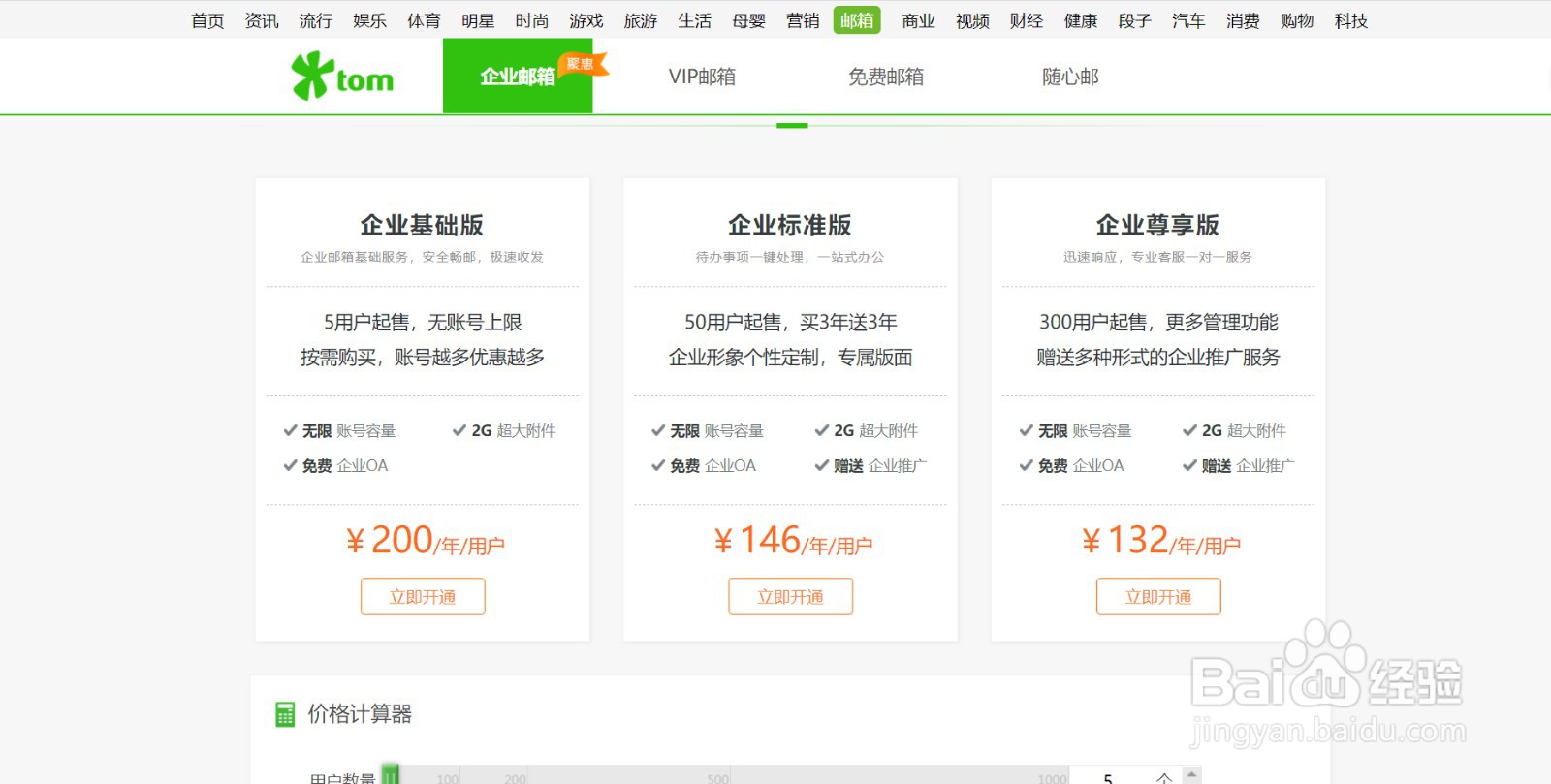The image size is (1551, 784).
Task: Open 体育 in top navigation
Action: (x=424, y=20)
